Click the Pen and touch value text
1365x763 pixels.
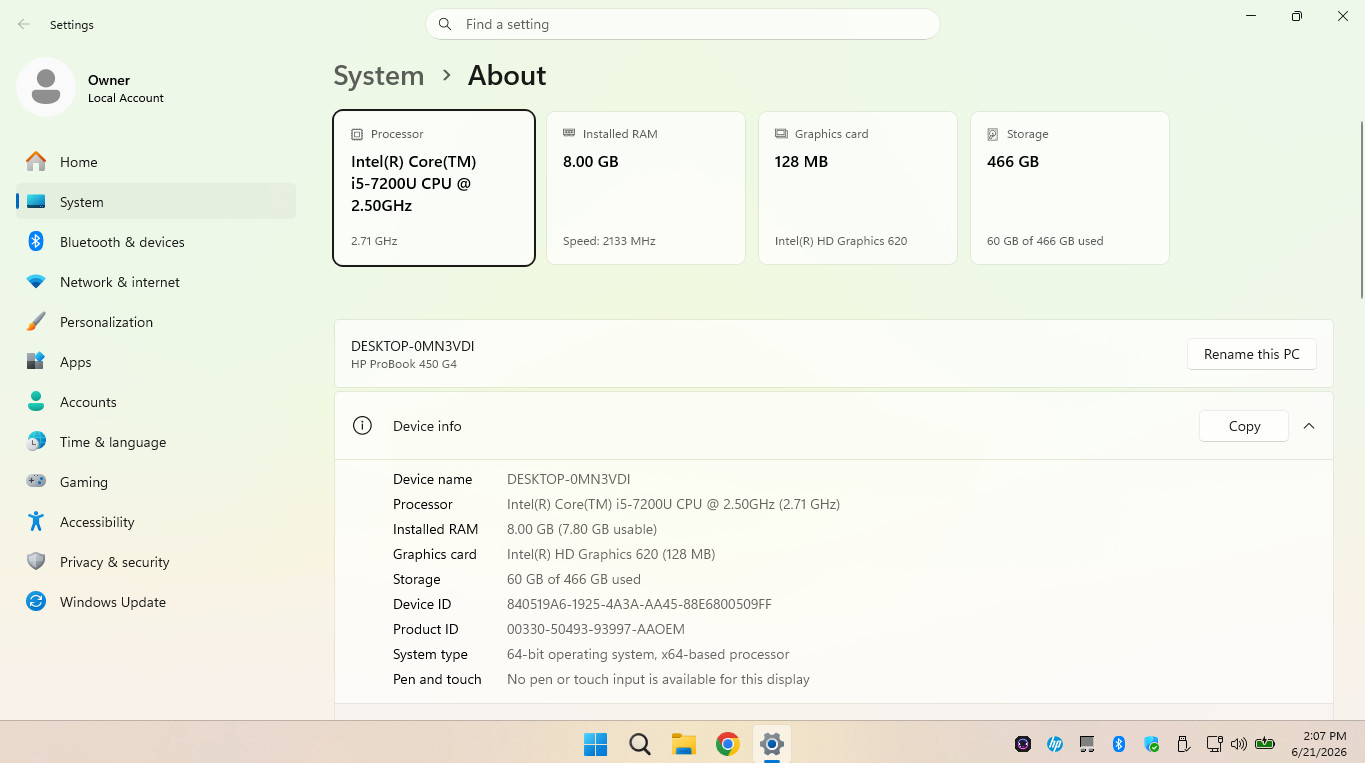click(658, 679)
